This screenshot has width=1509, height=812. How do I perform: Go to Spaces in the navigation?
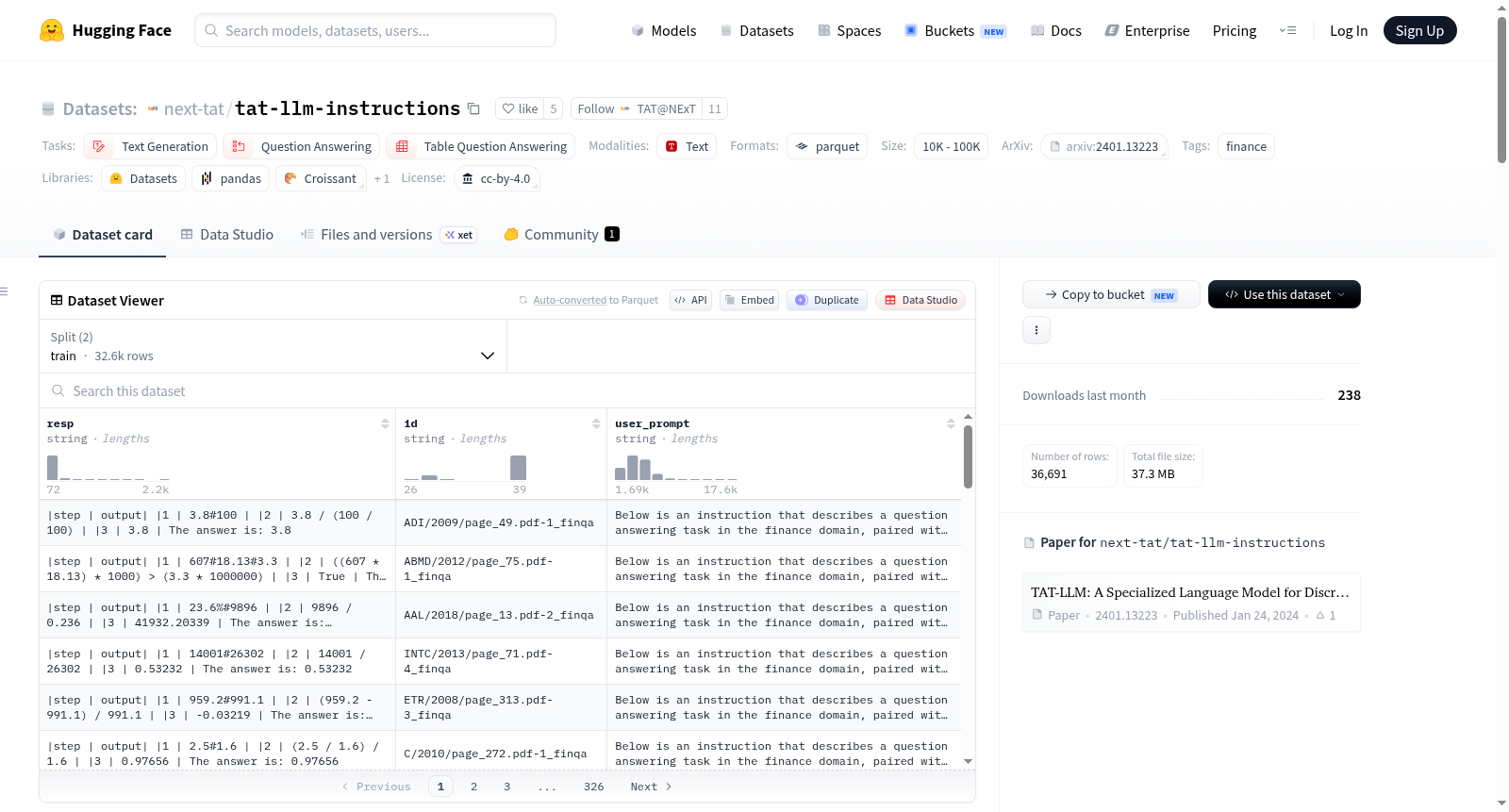pos(849,30)
